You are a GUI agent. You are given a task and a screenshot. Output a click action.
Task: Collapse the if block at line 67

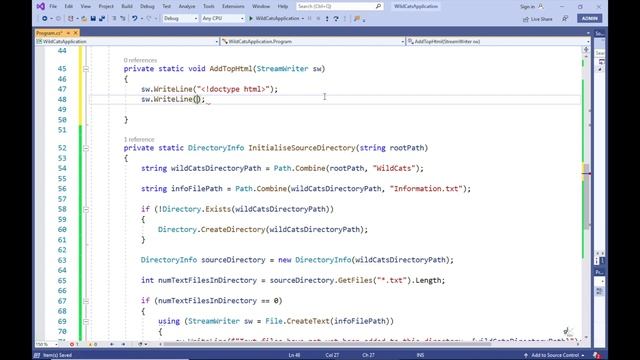point(86,301)
